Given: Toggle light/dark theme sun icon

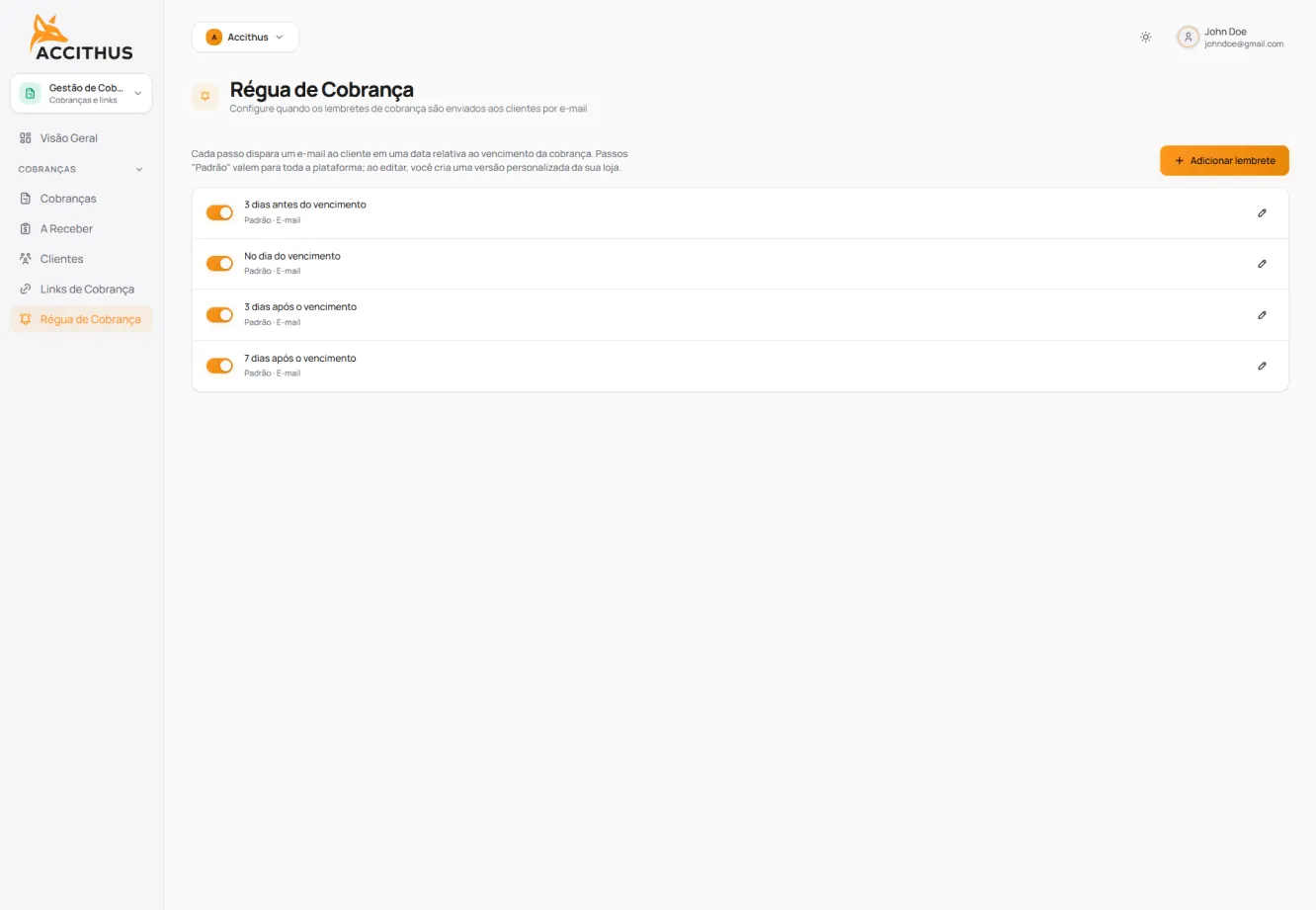Looking at the screenshot, I should pyautogui.click(x=1145, y=38).
